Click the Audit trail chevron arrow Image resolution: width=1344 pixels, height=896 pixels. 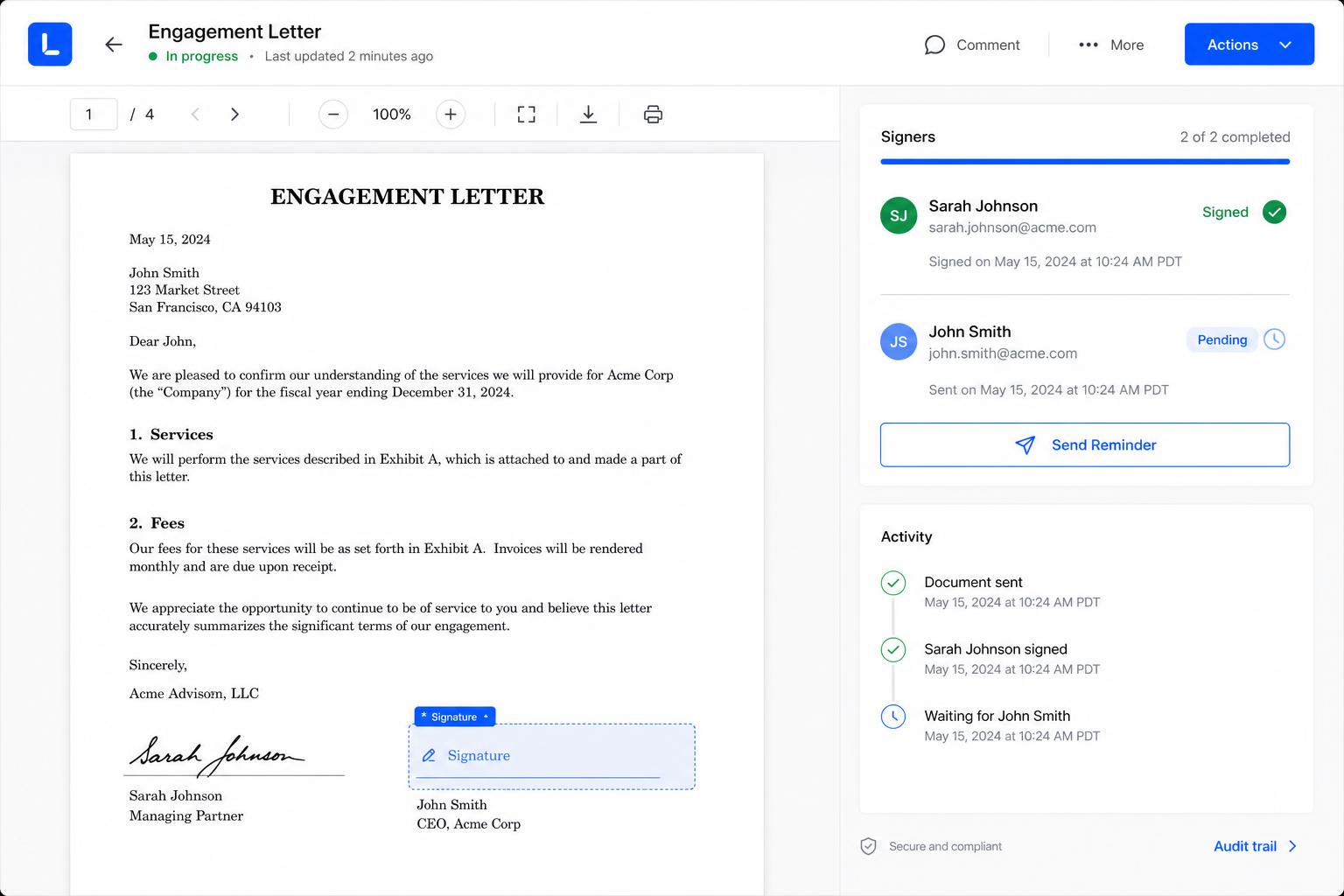[x=1292, y=846]
